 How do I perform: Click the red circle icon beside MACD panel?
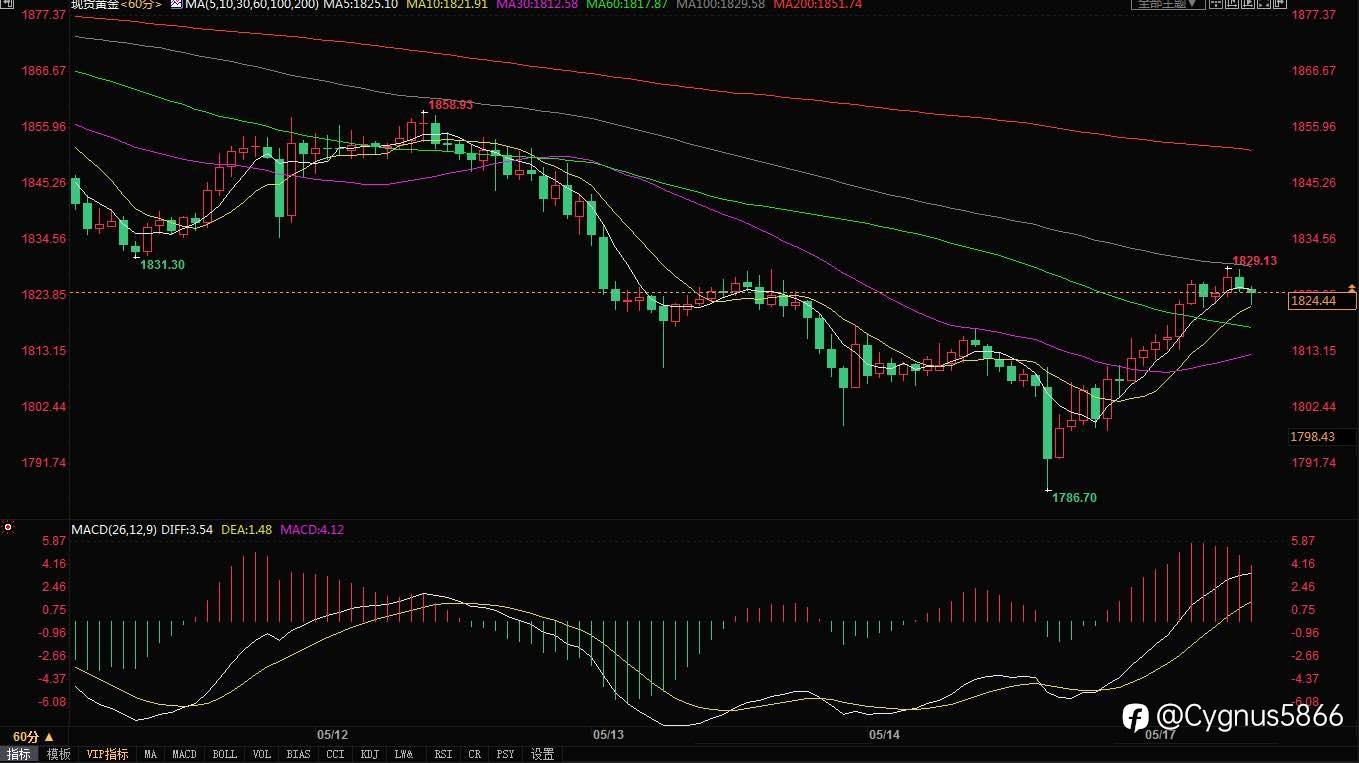click(8, 527)
